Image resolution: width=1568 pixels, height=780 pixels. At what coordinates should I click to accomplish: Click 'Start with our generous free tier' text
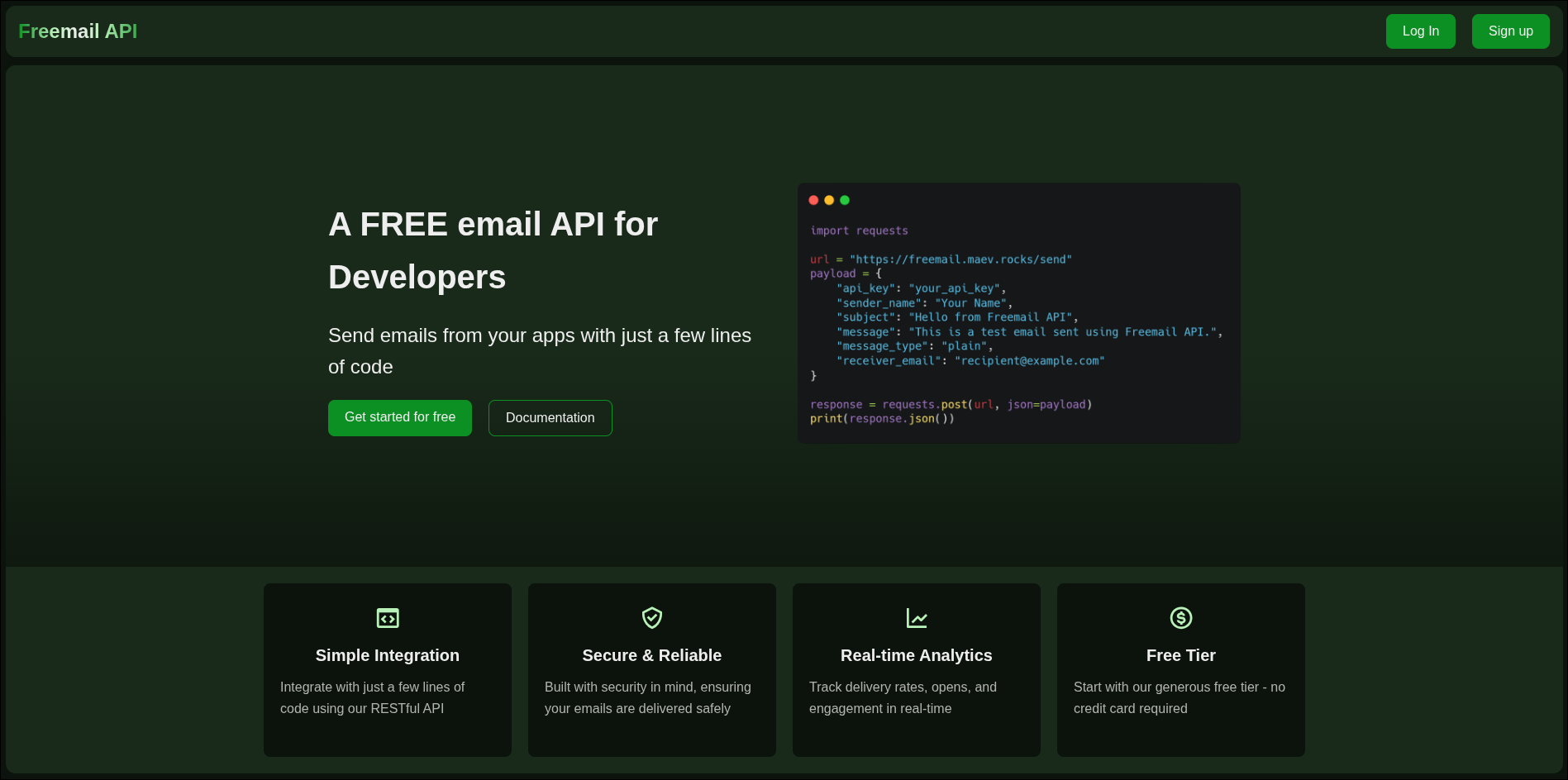coord(1180,697)
